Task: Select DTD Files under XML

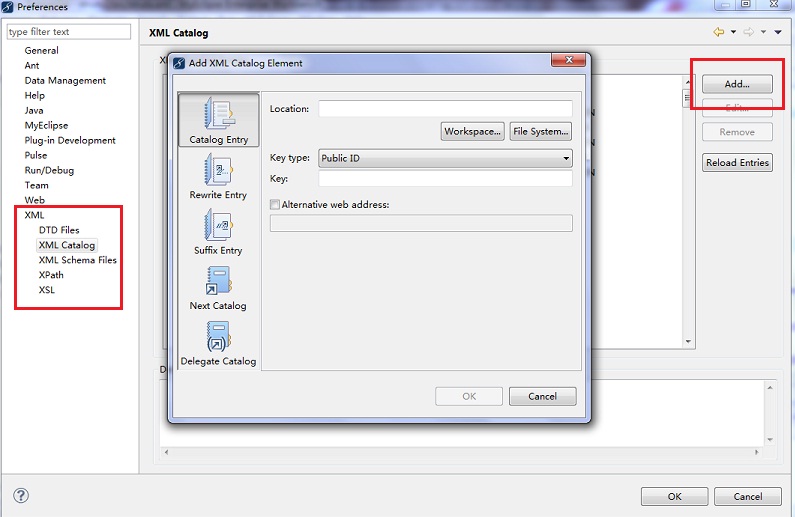Action: (59, 230)
